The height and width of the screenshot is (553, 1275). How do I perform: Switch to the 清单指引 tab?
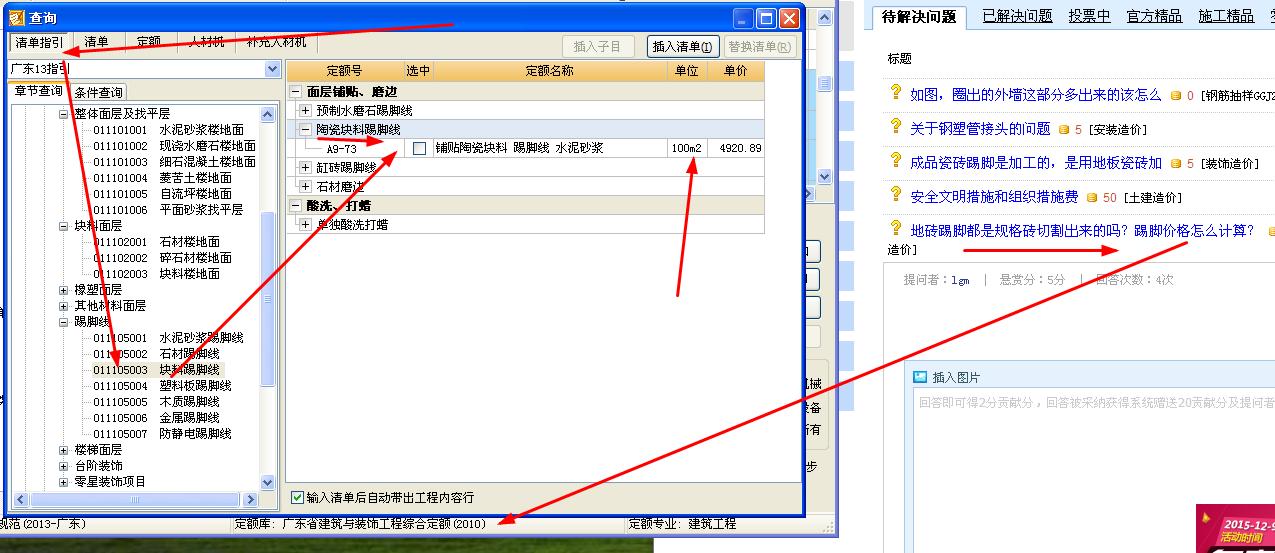39,43
